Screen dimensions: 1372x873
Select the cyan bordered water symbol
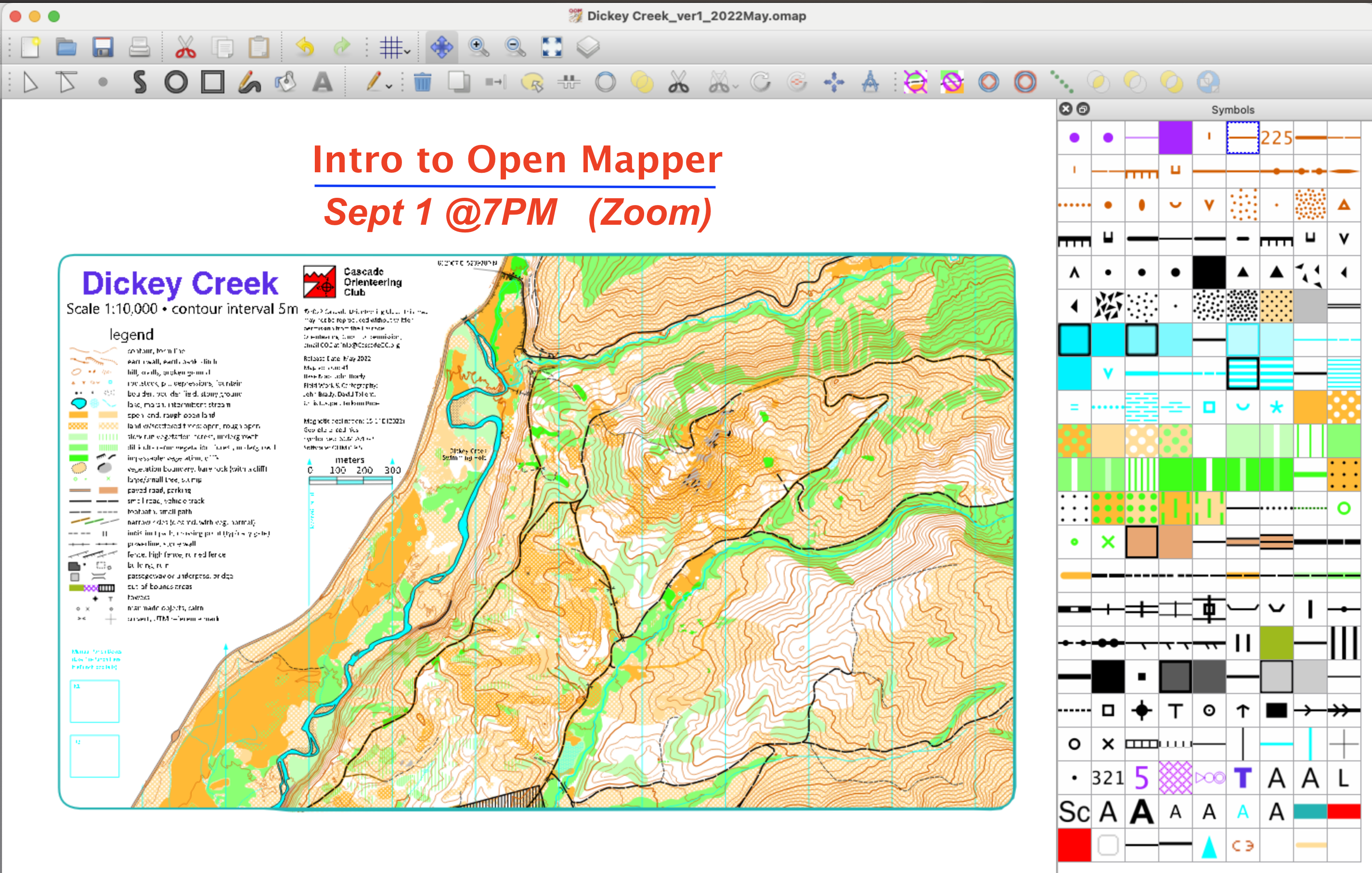(x=1074, y=339)
